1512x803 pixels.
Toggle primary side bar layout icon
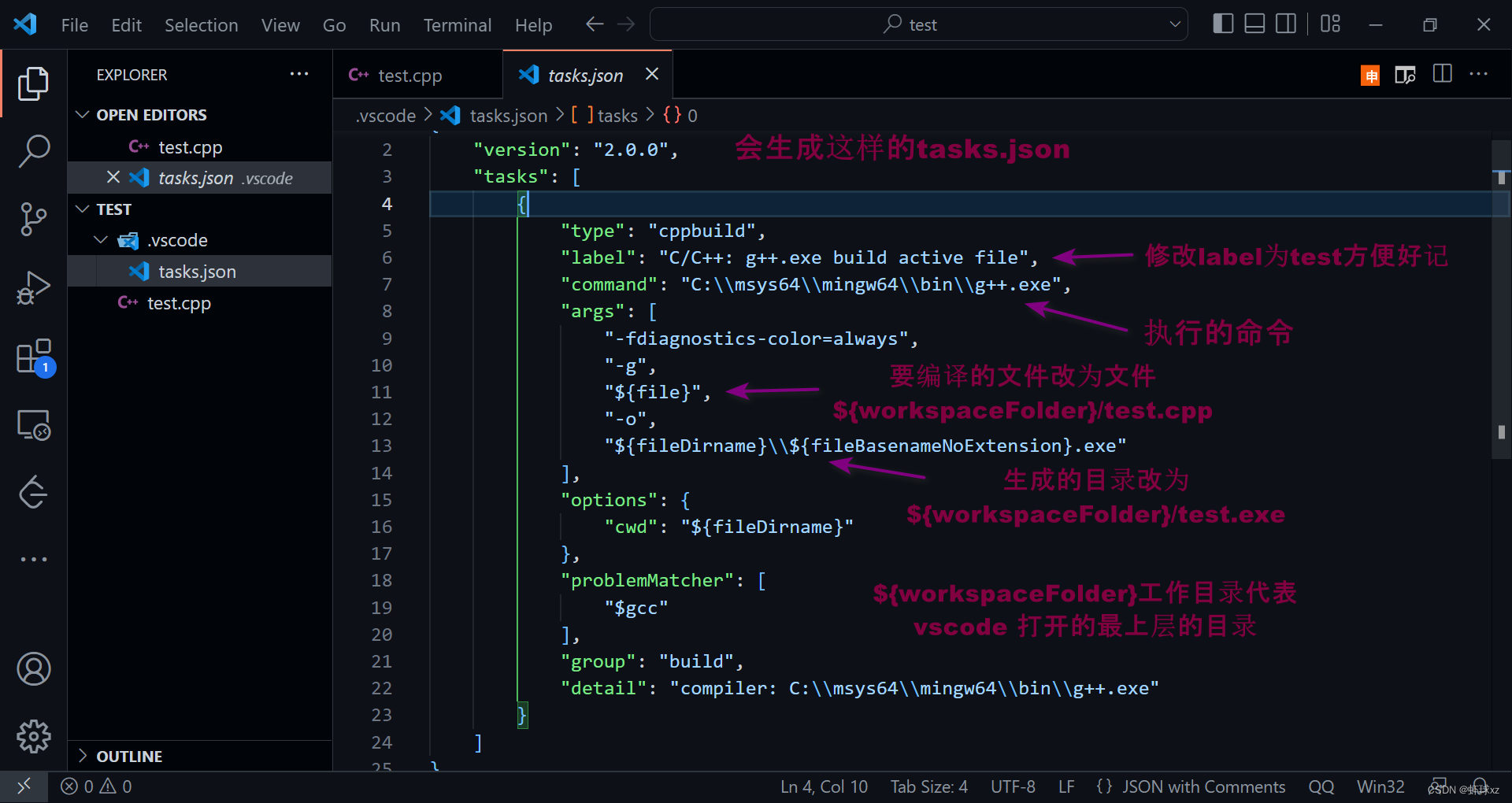click(1223, 24)
